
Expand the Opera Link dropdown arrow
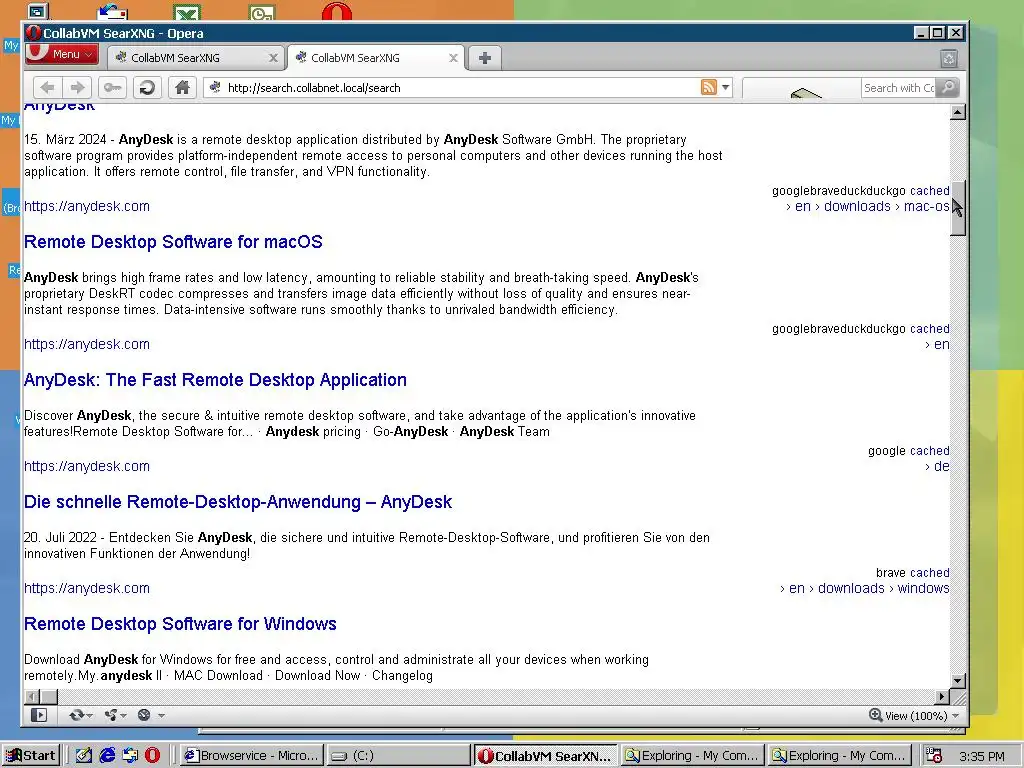89,716
